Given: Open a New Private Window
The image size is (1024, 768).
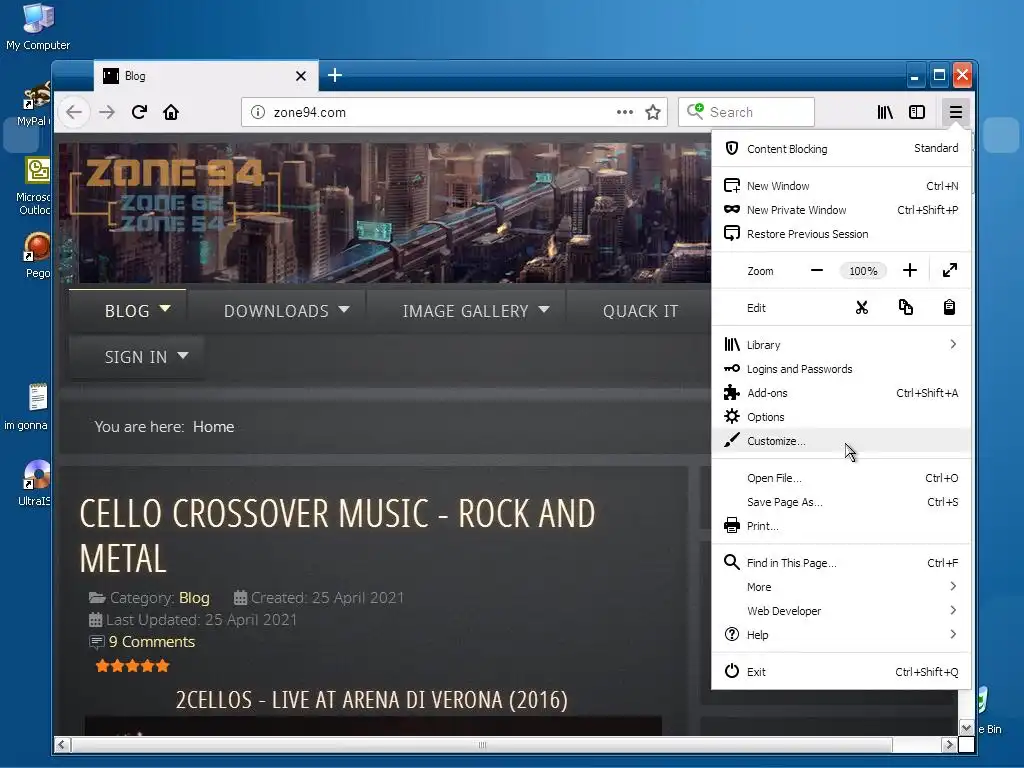Looking at the screenshot, I should (841, 210).
